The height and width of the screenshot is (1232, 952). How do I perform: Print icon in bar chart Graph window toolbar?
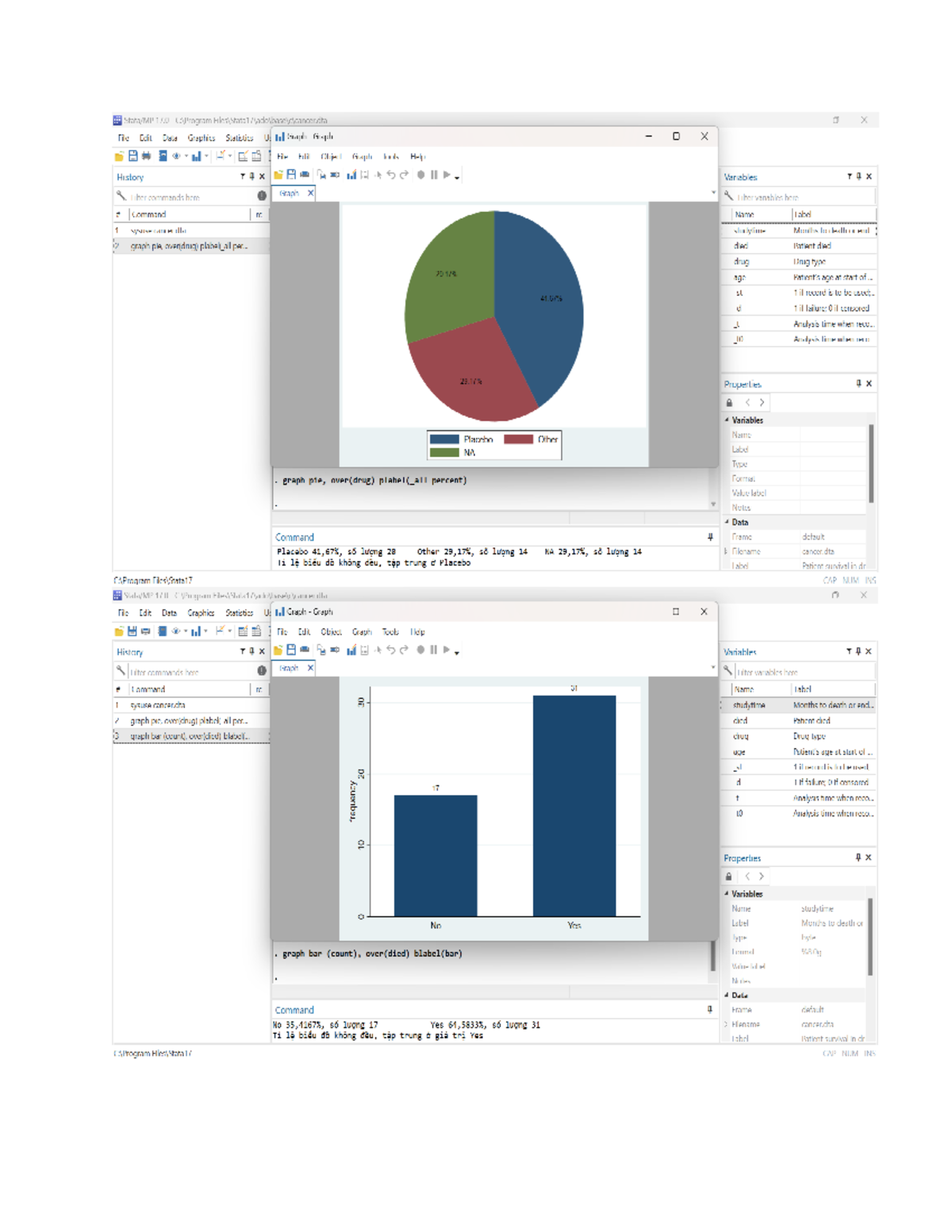click(305, 650)
